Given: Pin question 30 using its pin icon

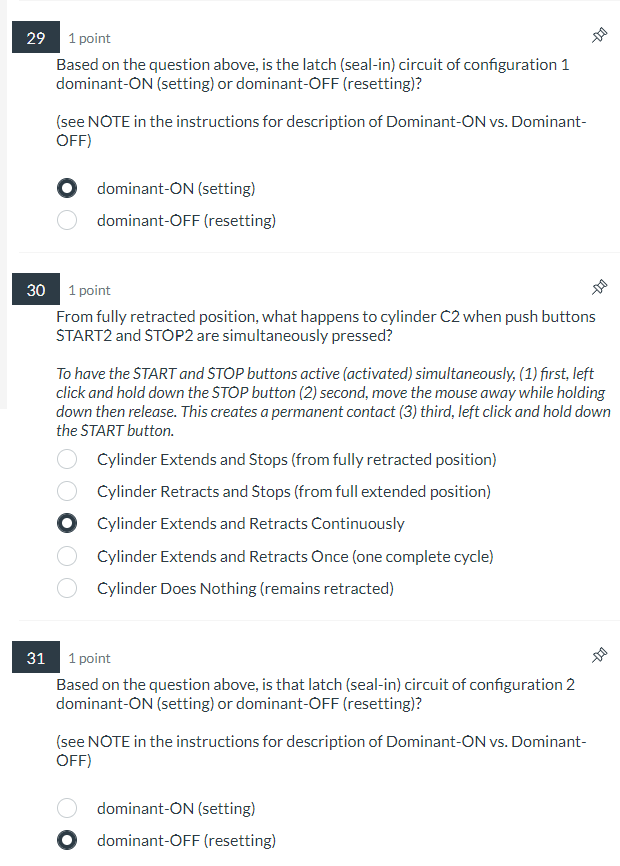Looking at the screenshot, I should pyautogui.click(x=599, y=286).
